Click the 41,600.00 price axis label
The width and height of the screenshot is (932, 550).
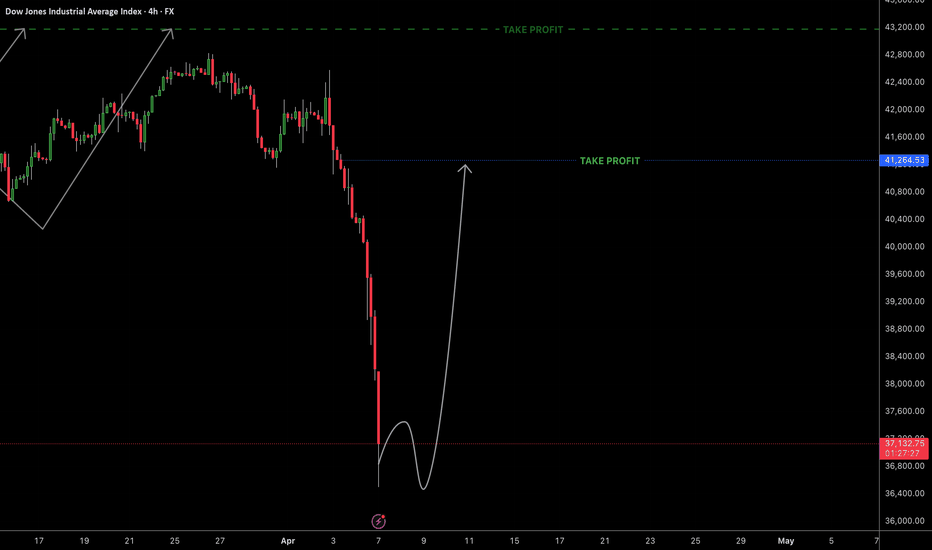904,137
